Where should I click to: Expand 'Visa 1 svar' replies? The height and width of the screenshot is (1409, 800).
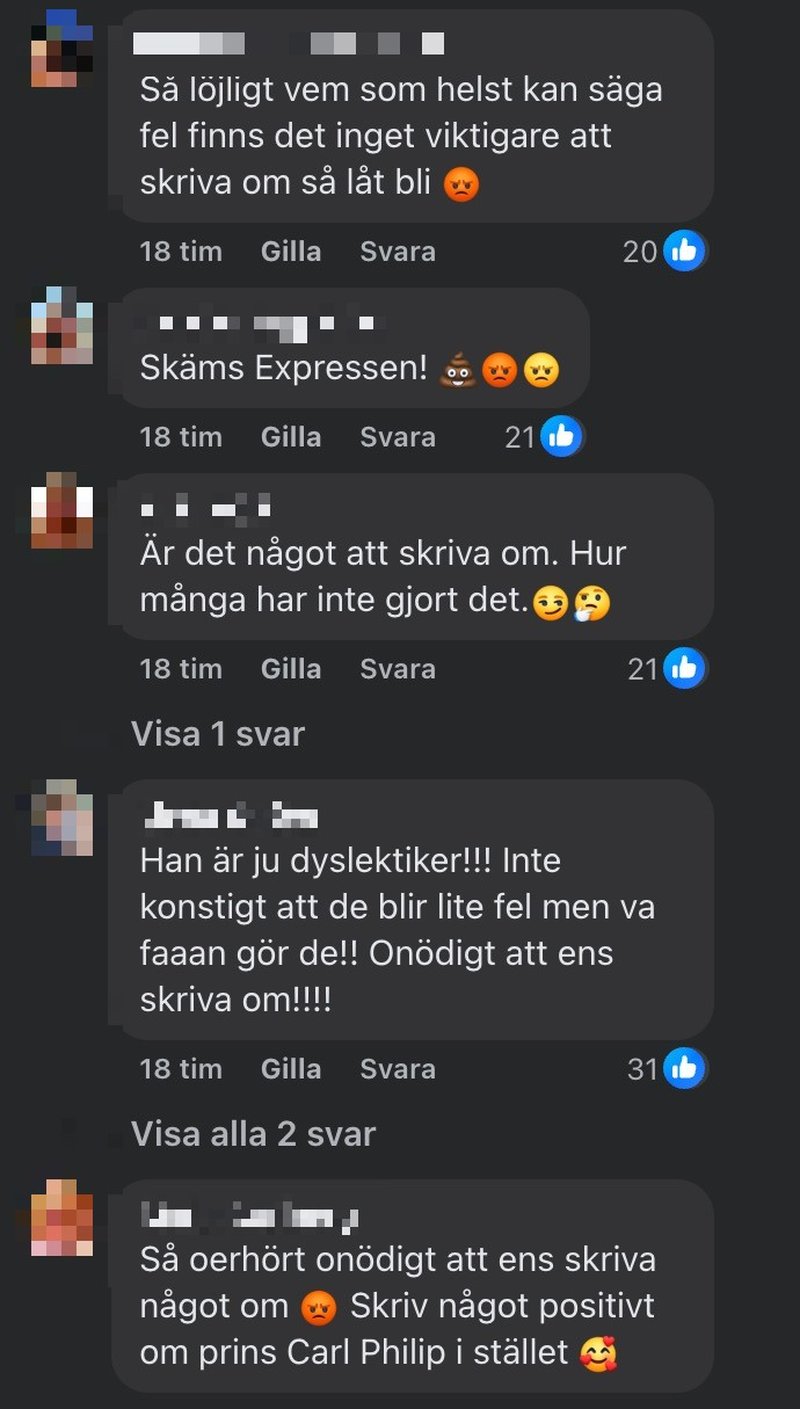click(x=218, y=734)
